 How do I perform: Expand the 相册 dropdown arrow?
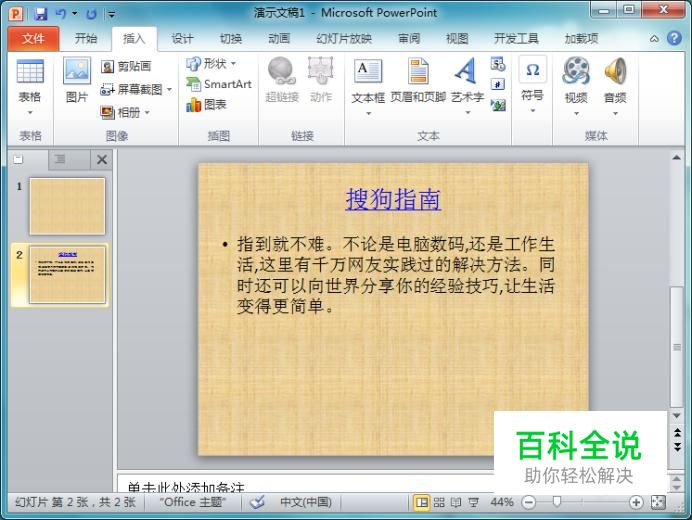tap(147, 113)
